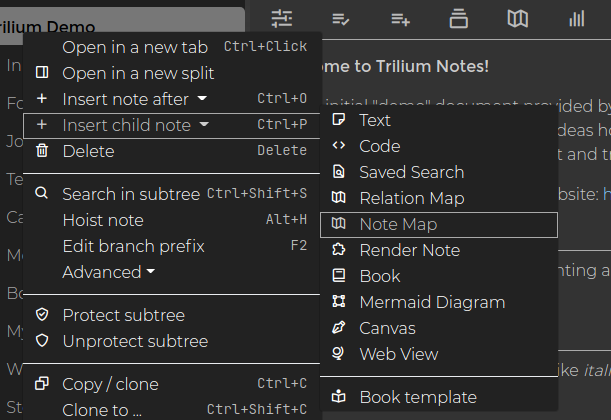This screenshot has height=420, width=611.
Task: Click the Note Map icon in submenu
Action: 339,224
